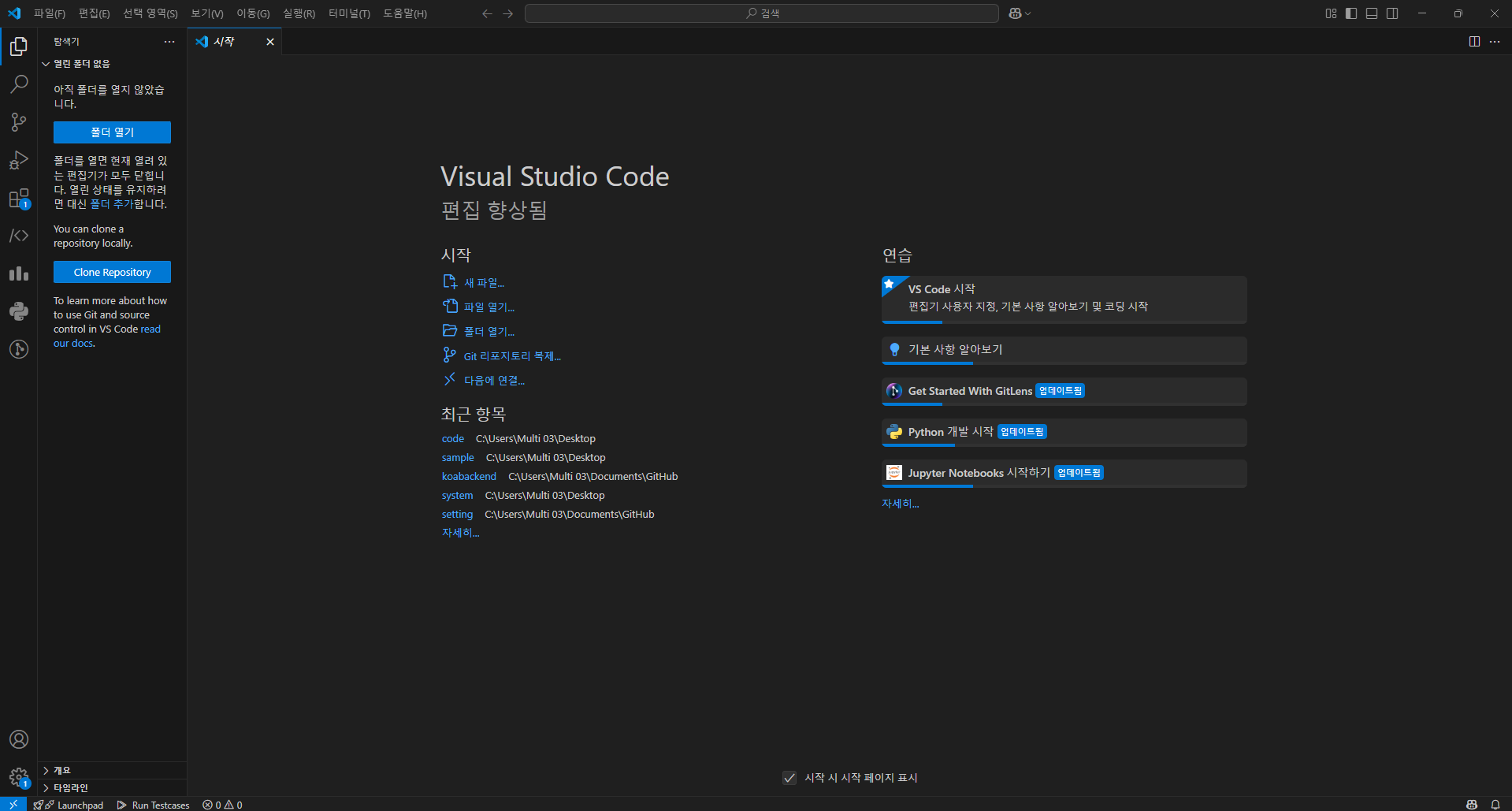Open the Accounts menu icon
Image resolution: width=1512 pixels, height=811 pixels.
click(x=19, y=739)
